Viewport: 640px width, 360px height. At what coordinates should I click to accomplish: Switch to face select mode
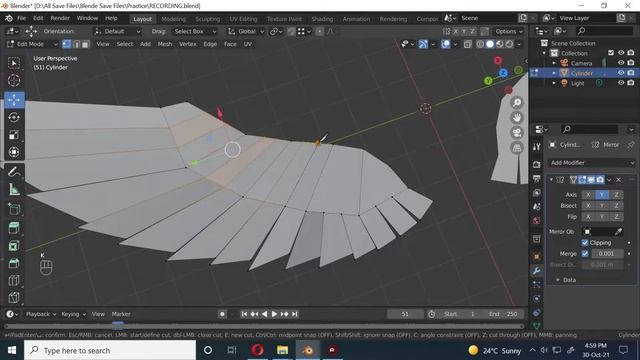85,44
